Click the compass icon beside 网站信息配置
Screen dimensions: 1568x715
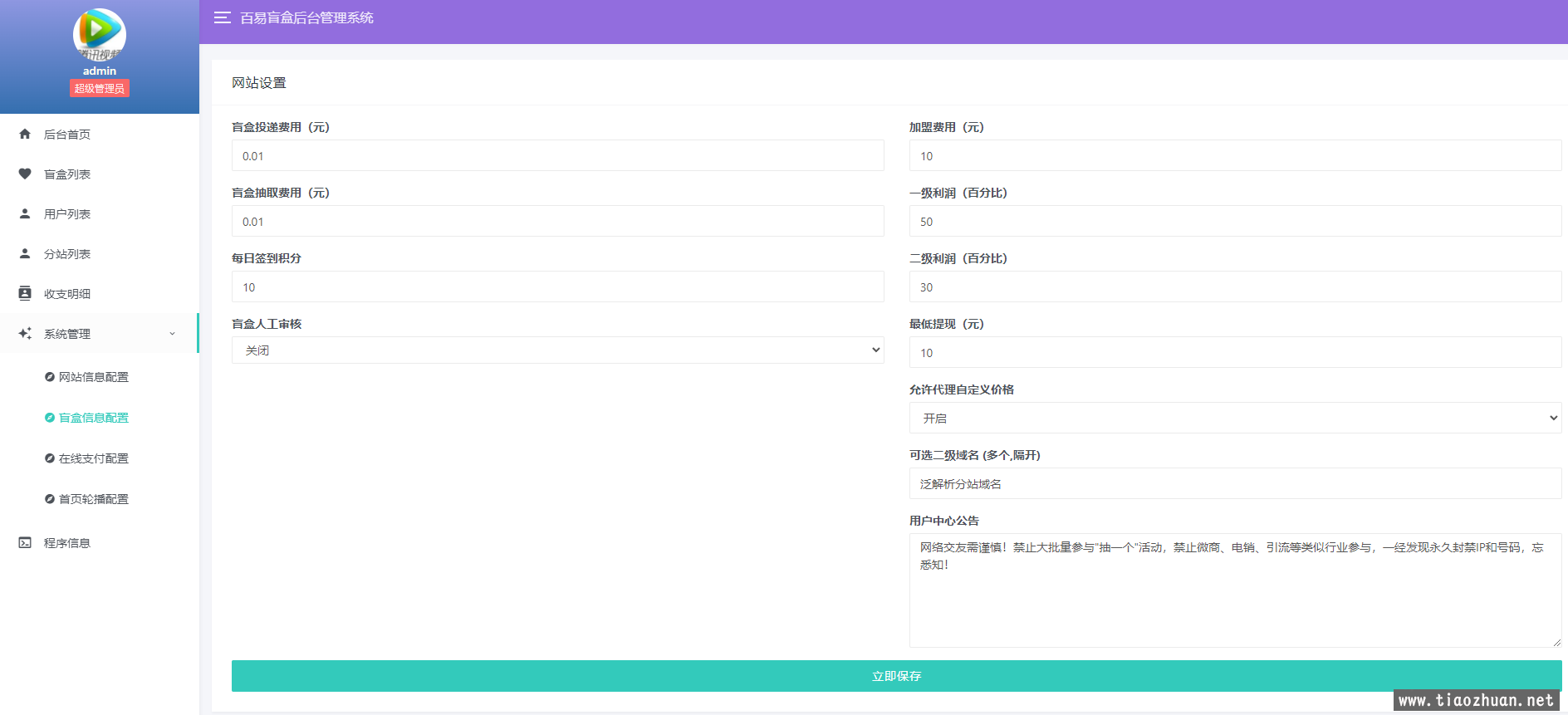click(50, 377)
